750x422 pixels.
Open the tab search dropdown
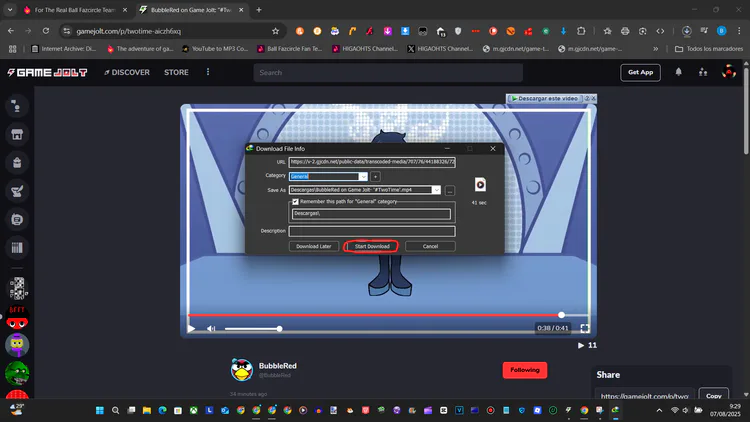10,10
